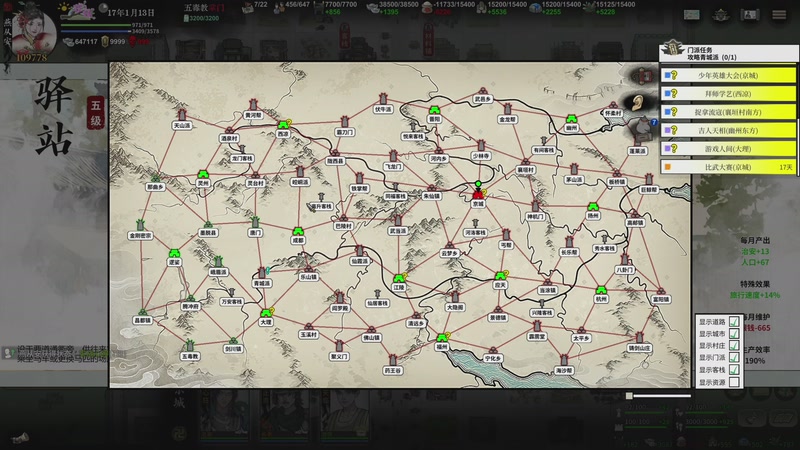
Task: Toggle the 显示门派 checkbox
Action: pos(734,358)
